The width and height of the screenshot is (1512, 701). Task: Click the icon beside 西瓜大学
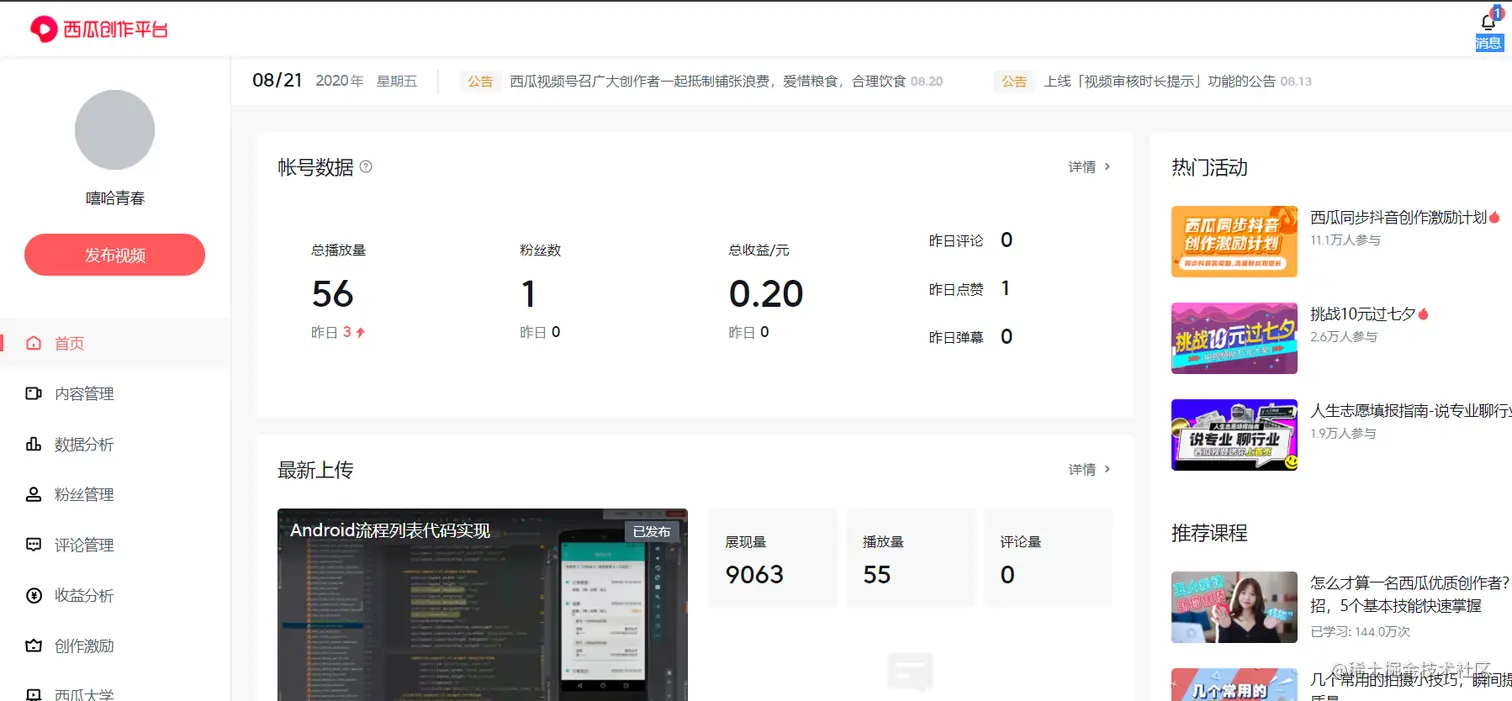coord(34,694)
